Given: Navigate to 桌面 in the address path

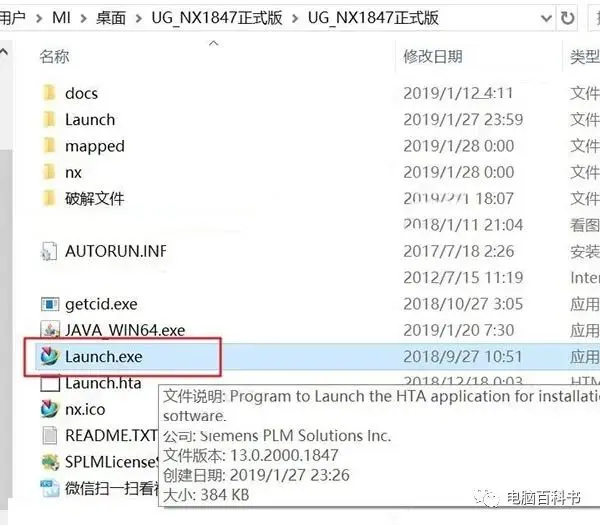Looking at the screenshot, I should (x=111, y=18).
